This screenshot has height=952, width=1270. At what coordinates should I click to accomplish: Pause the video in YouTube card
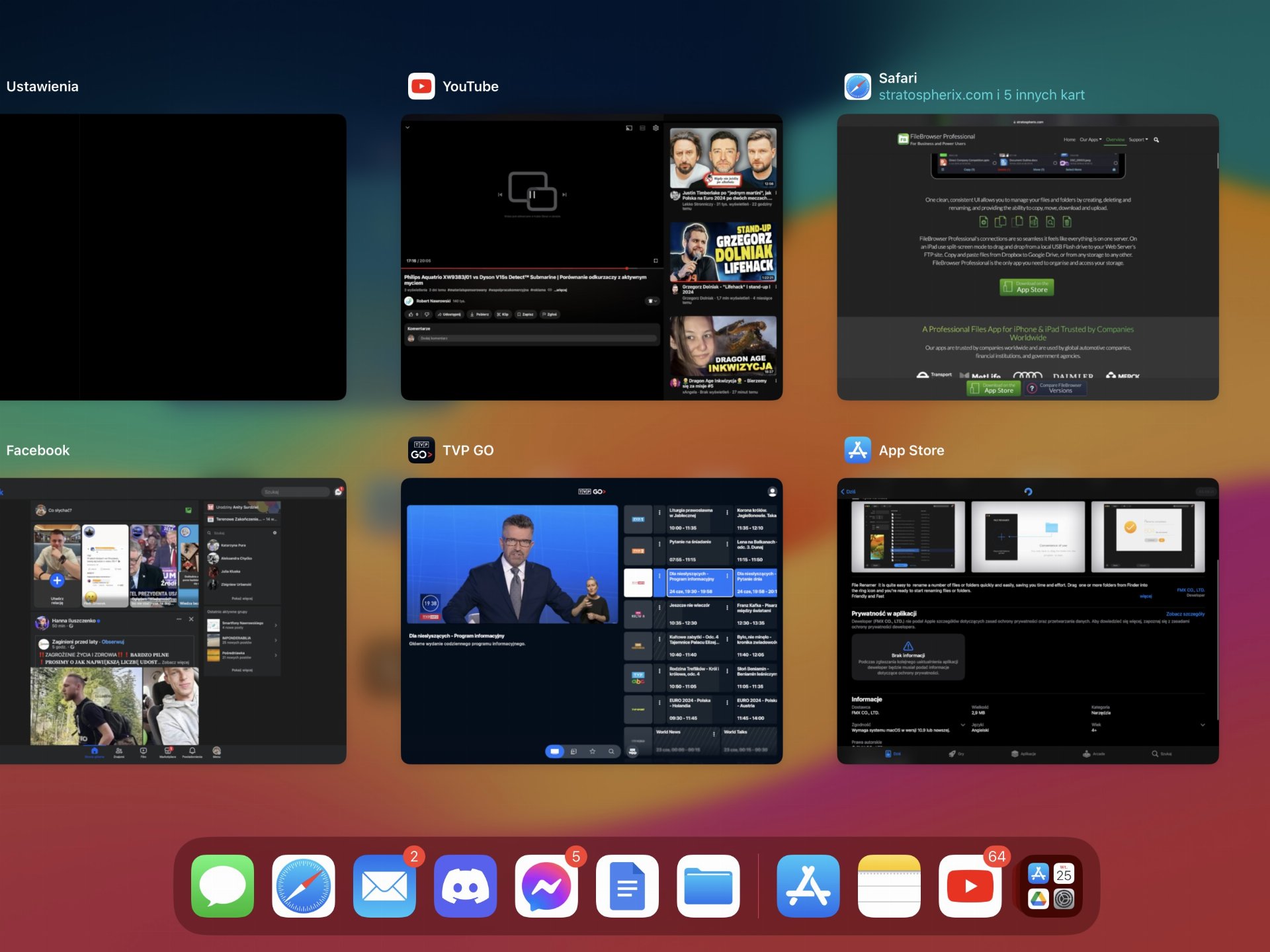532,194
